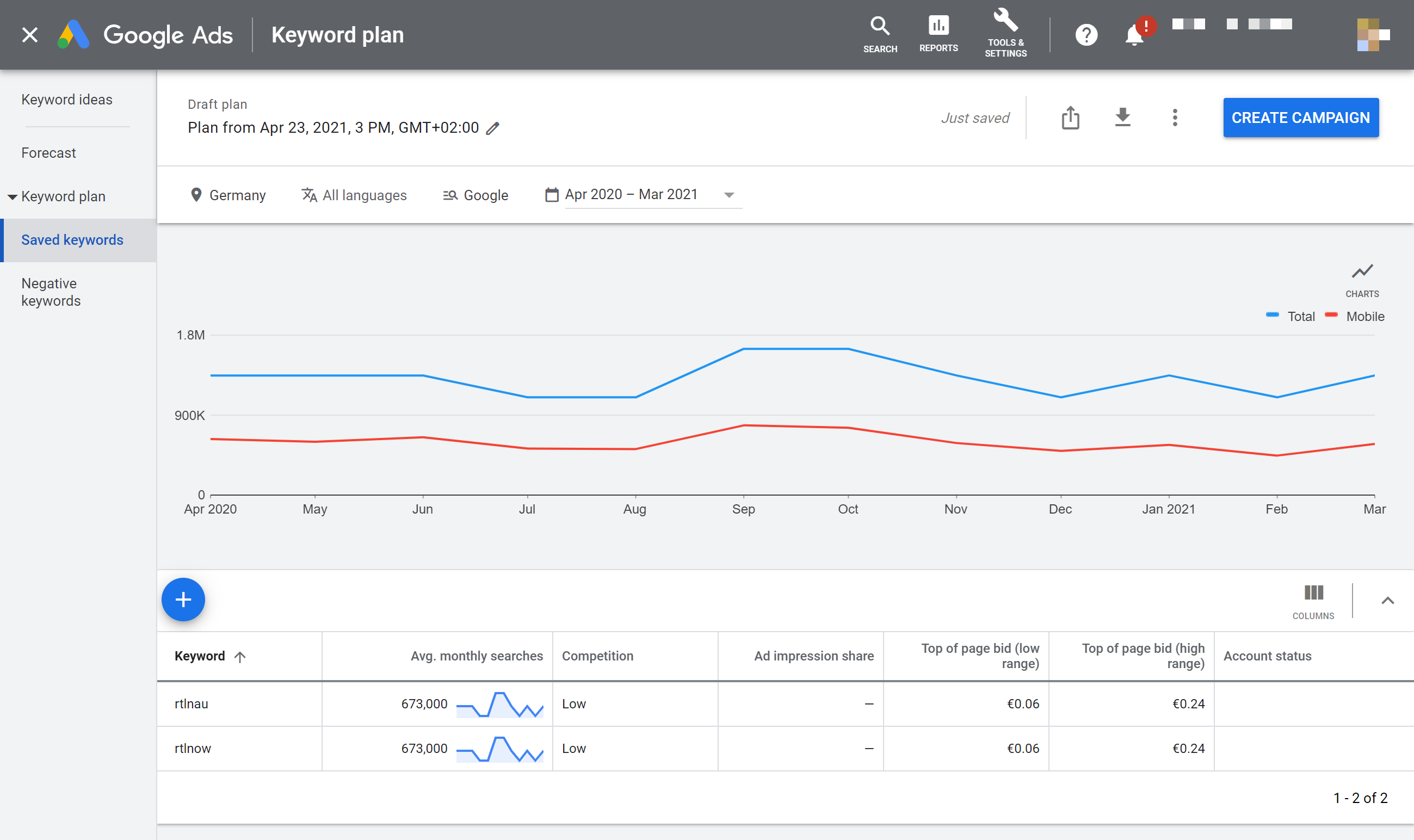Select Forecast from sidebar menu

pos(48,152)
